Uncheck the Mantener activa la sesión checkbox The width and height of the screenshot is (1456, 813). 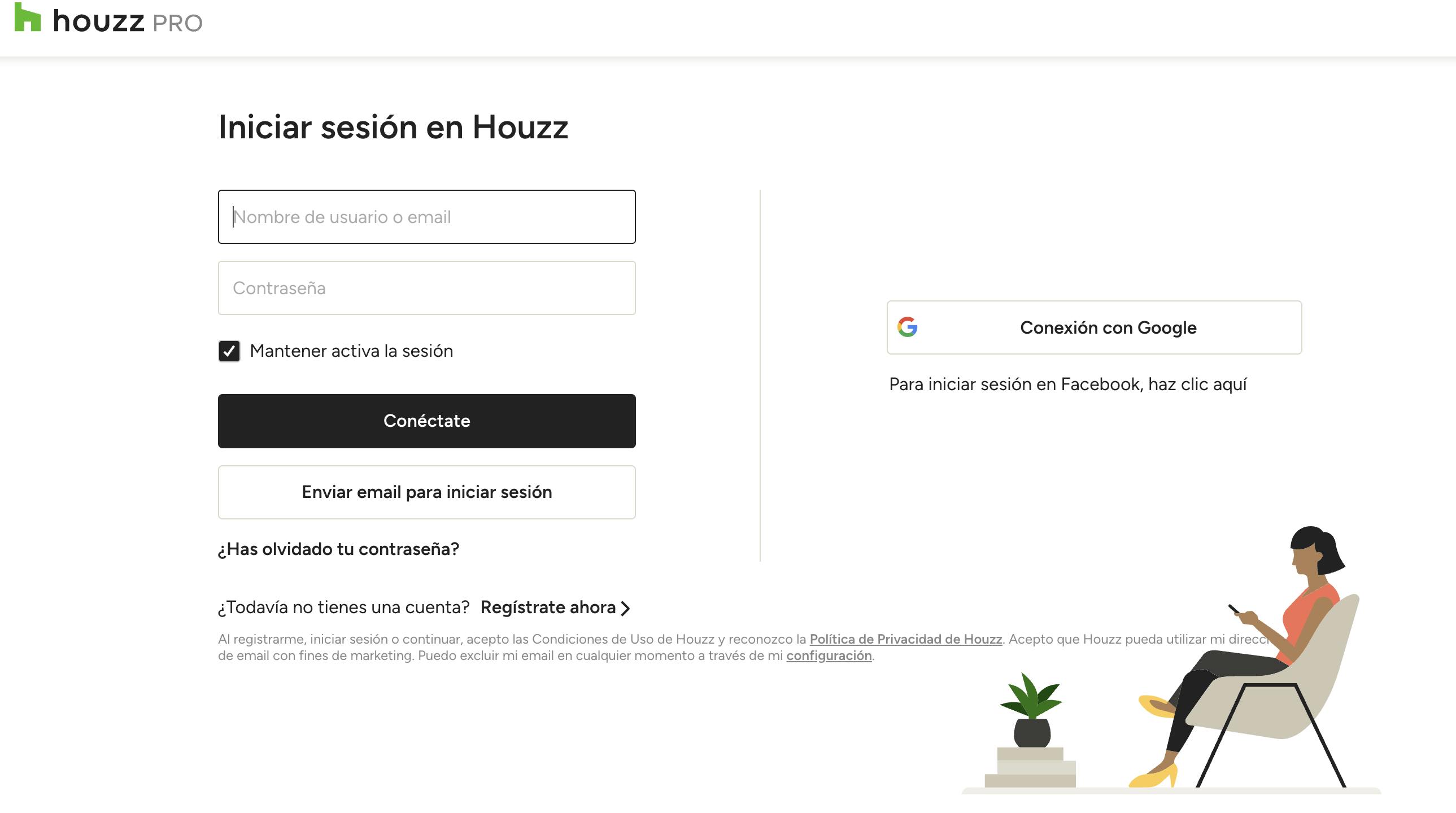[x=229, y=351]
